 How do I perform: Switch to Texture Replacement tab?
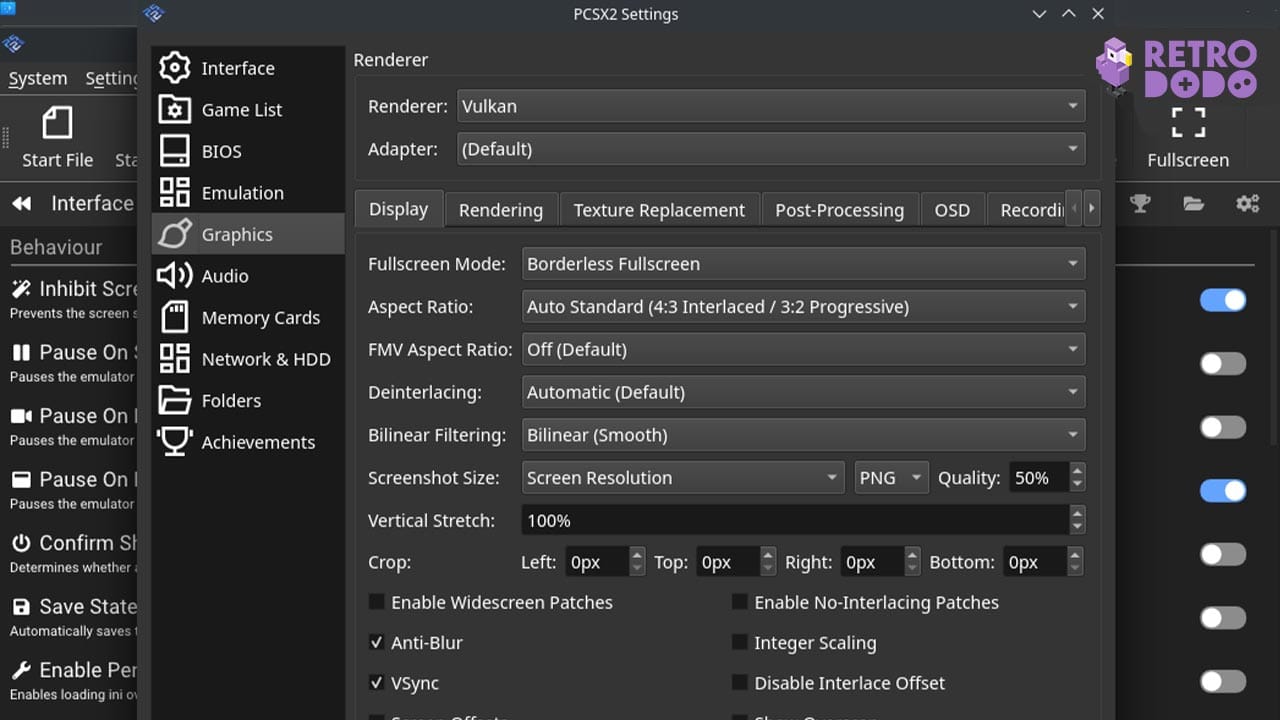[x=659, y=210]
